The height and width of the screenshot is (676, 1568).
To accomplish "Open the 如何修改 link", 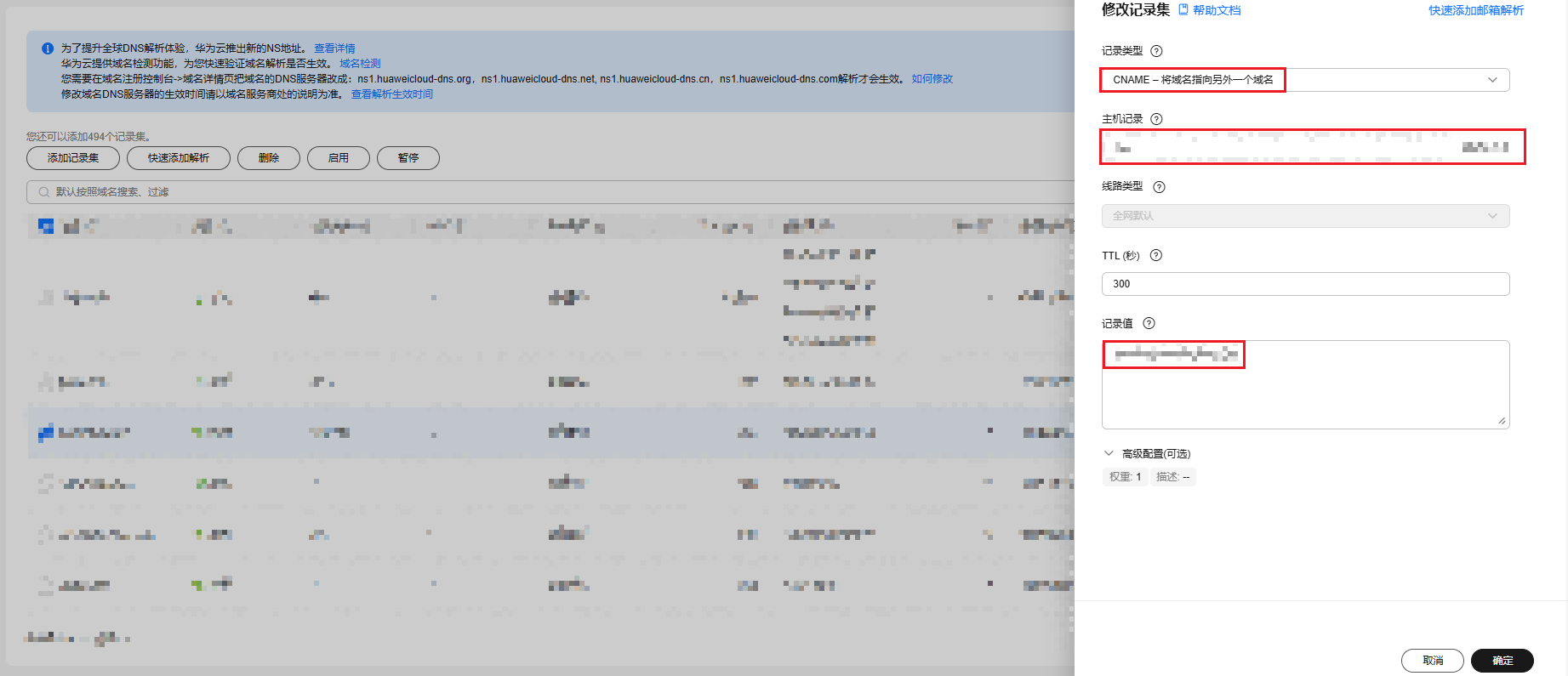I will (932, 79).
